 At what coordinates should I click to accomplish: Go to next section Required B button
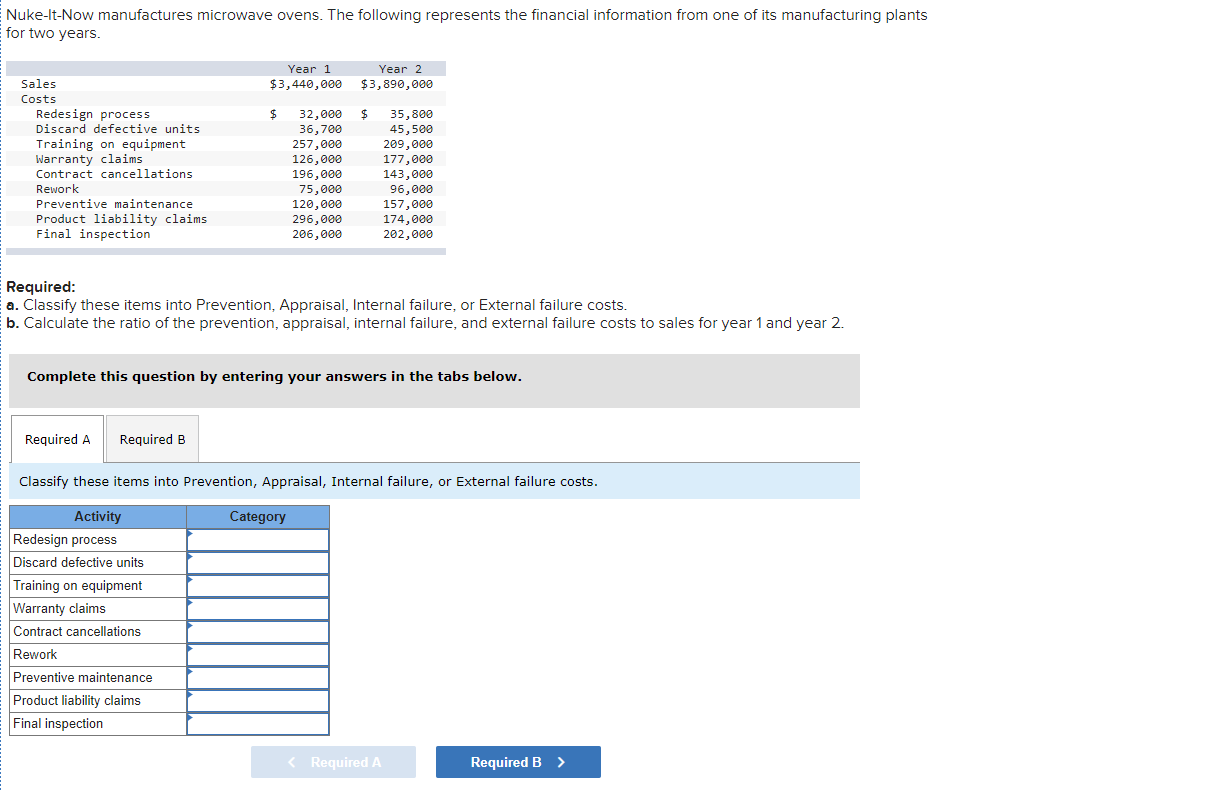(518, 762)
